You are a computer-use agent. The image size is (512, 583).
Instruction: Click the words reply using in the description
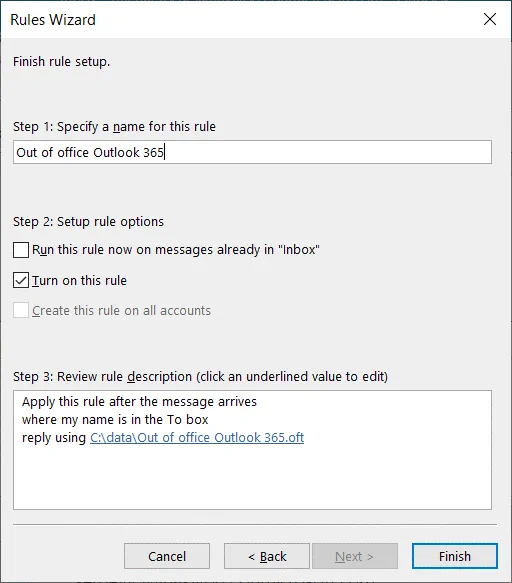54,438
